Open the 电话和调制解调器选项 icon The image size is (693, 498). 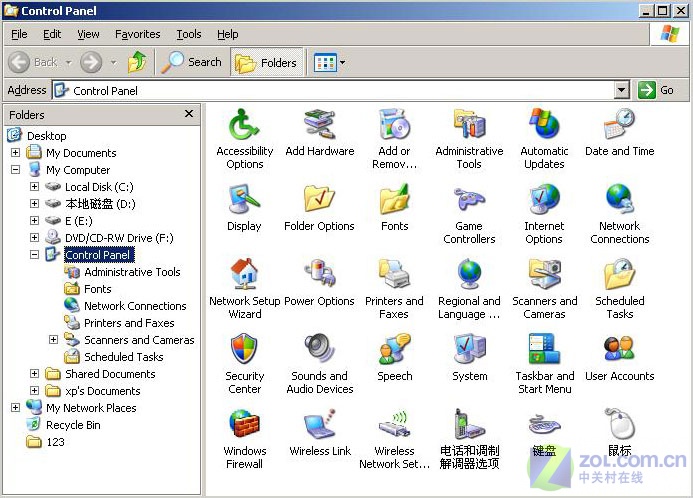[x=469, y=424]
